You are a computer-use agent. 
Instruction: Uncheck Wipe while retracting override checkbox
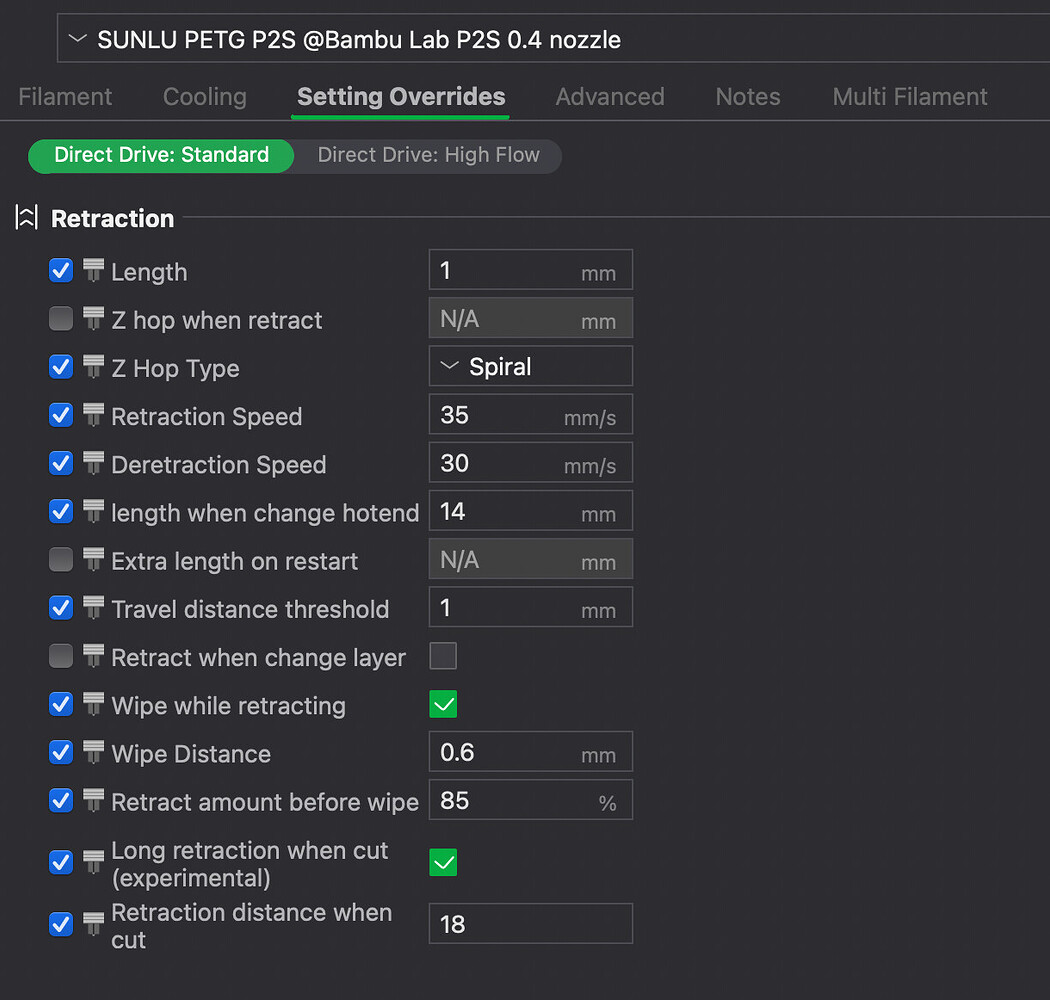[x=61, y=705]
